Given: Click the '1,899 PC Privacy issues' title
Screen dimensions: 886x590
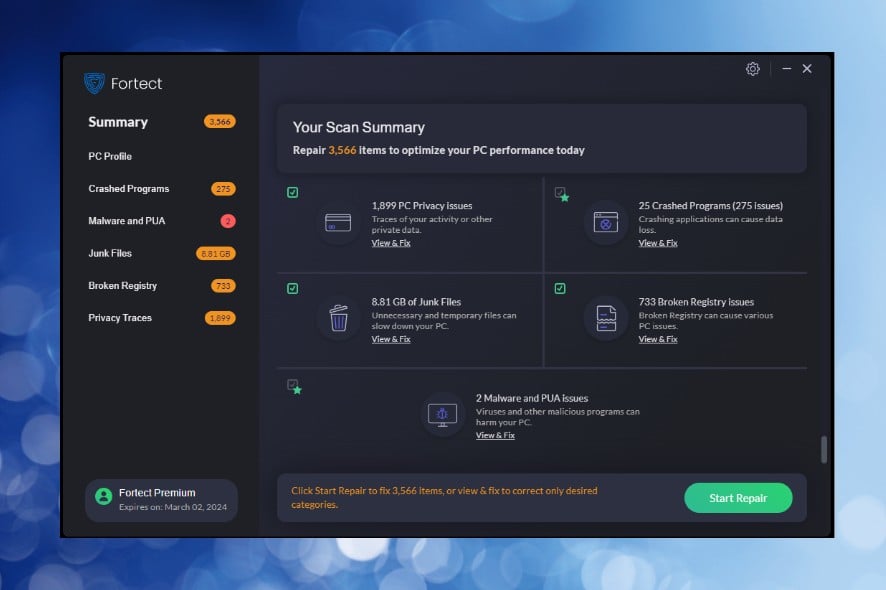Looking at the screenshot, I should [422, 206].
